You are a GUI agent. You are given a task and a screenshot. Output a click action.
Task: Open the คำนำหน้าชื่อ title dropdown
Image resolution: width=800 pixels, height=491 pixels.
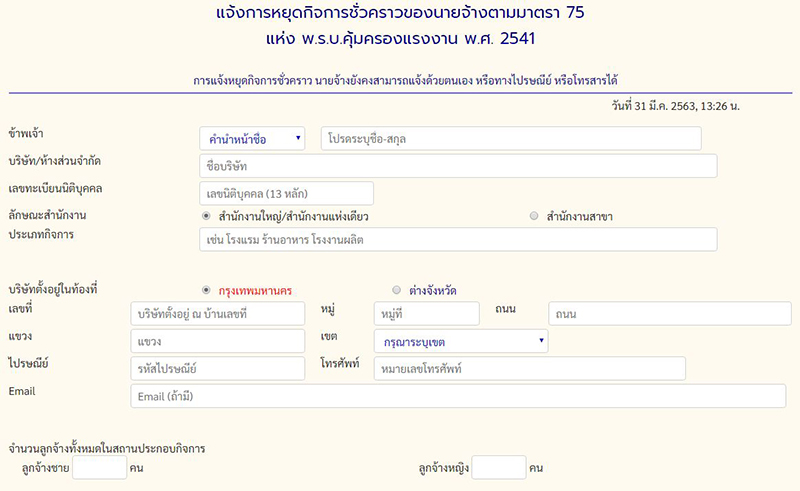click(252, 139)
